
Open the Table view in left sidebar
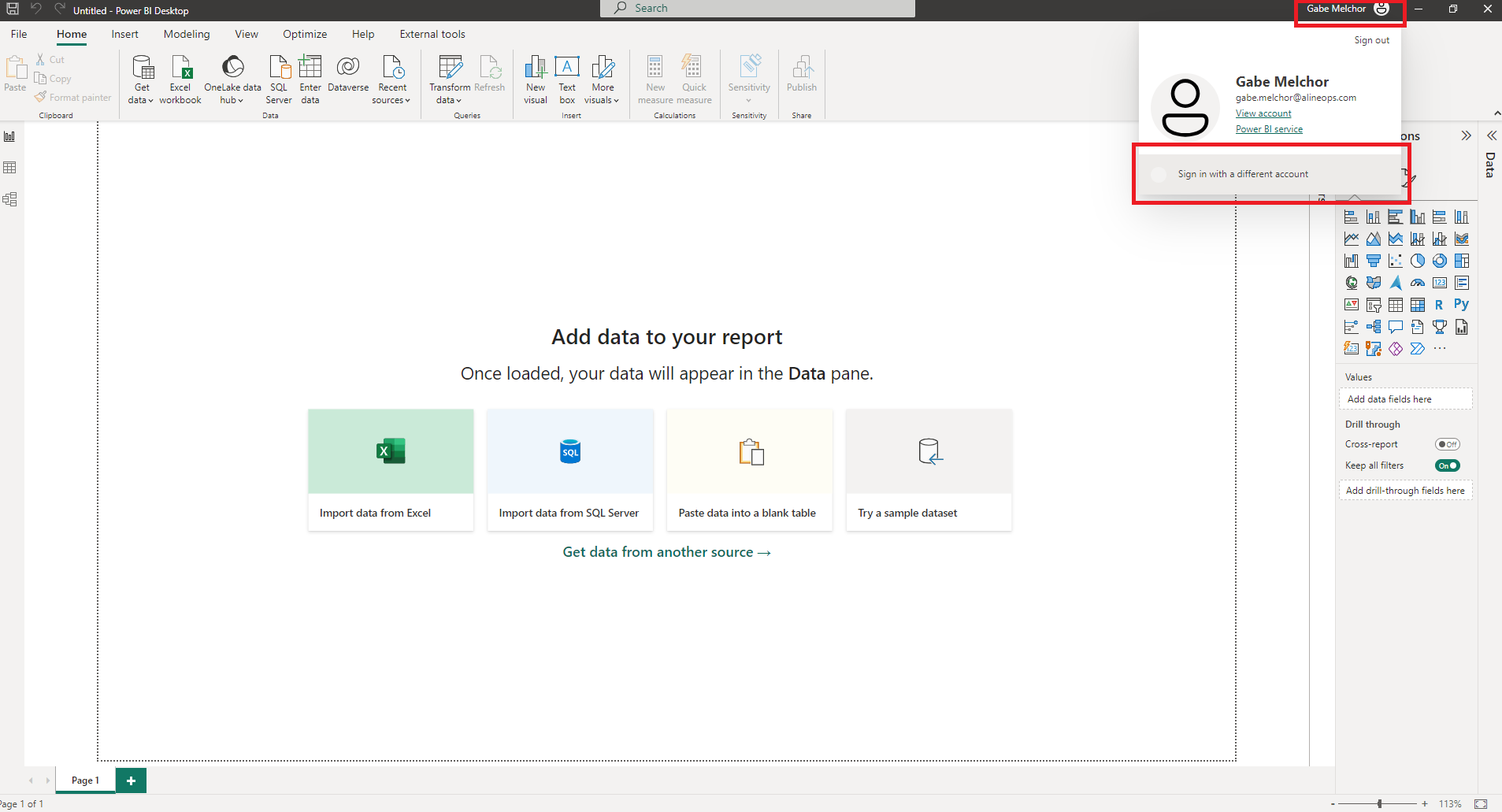point(9,168)
